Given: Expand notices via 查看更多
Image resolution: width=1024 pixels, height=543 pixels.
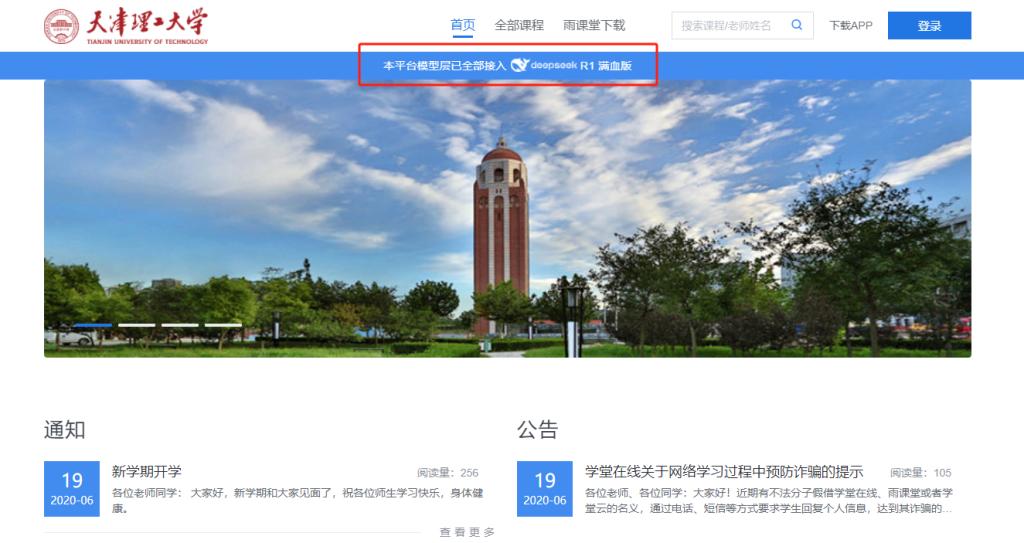Looking at the screenshot, I should click(467, 532).
